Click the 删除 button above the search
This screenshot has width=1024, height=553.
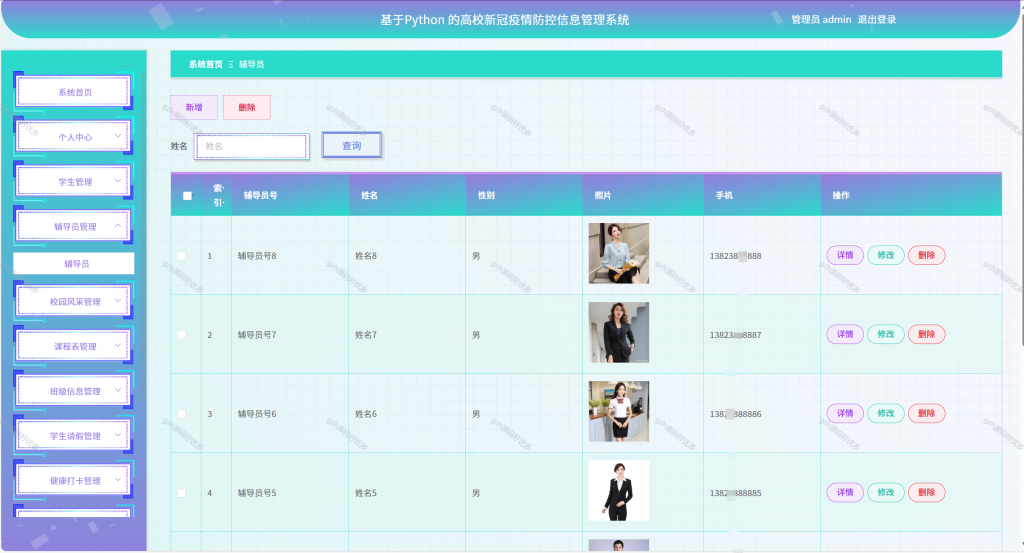click(x=247, y=107)
